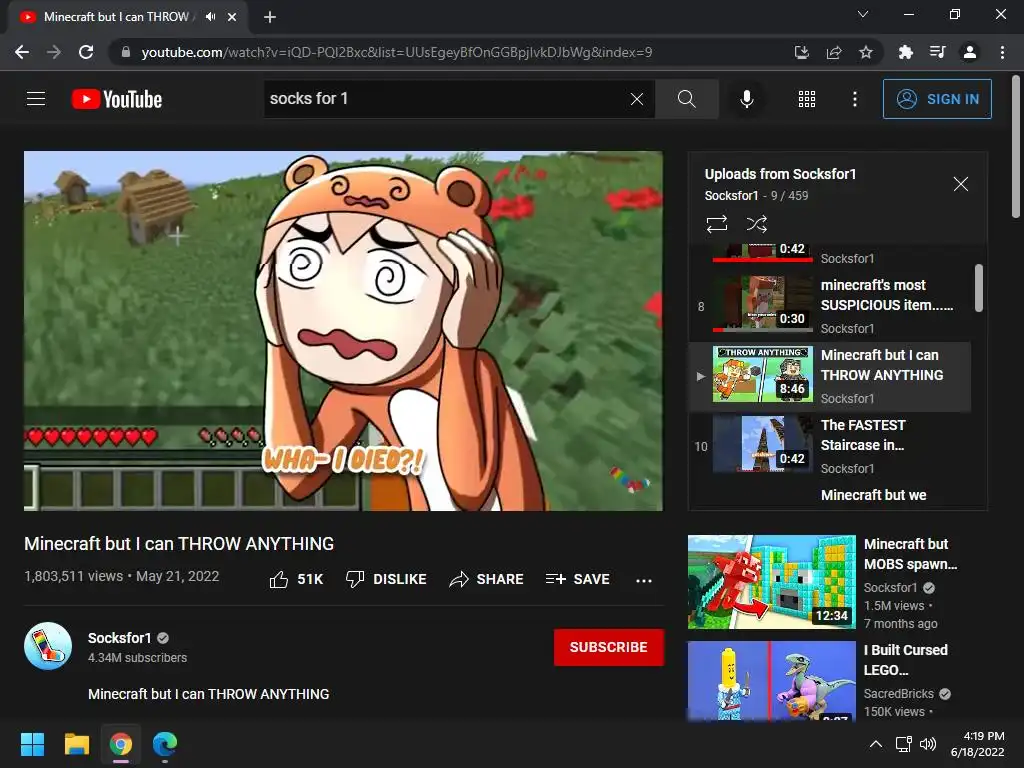
Task: Open the YouTube apps grid
Action: [807, 99]
